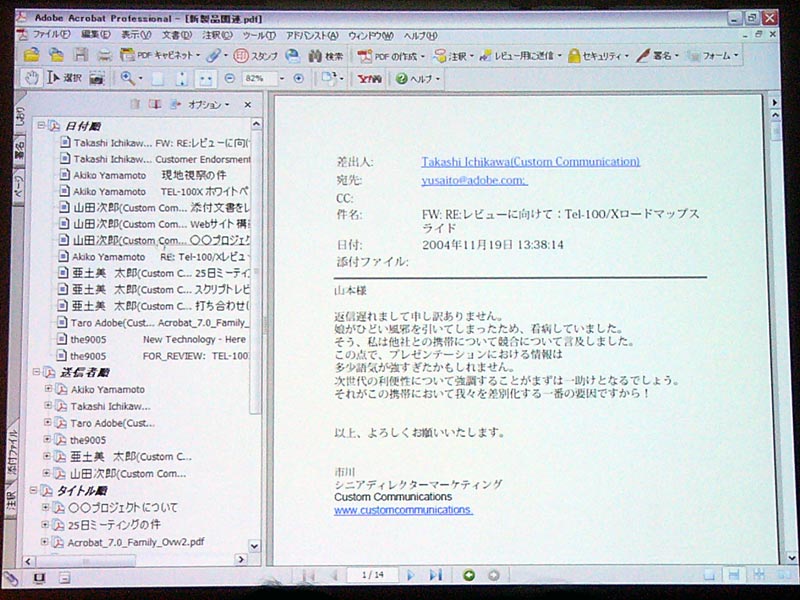Click the www.customcommunications link
The width and height of the screenshot is (800, 600).
[x=404, y=510]
